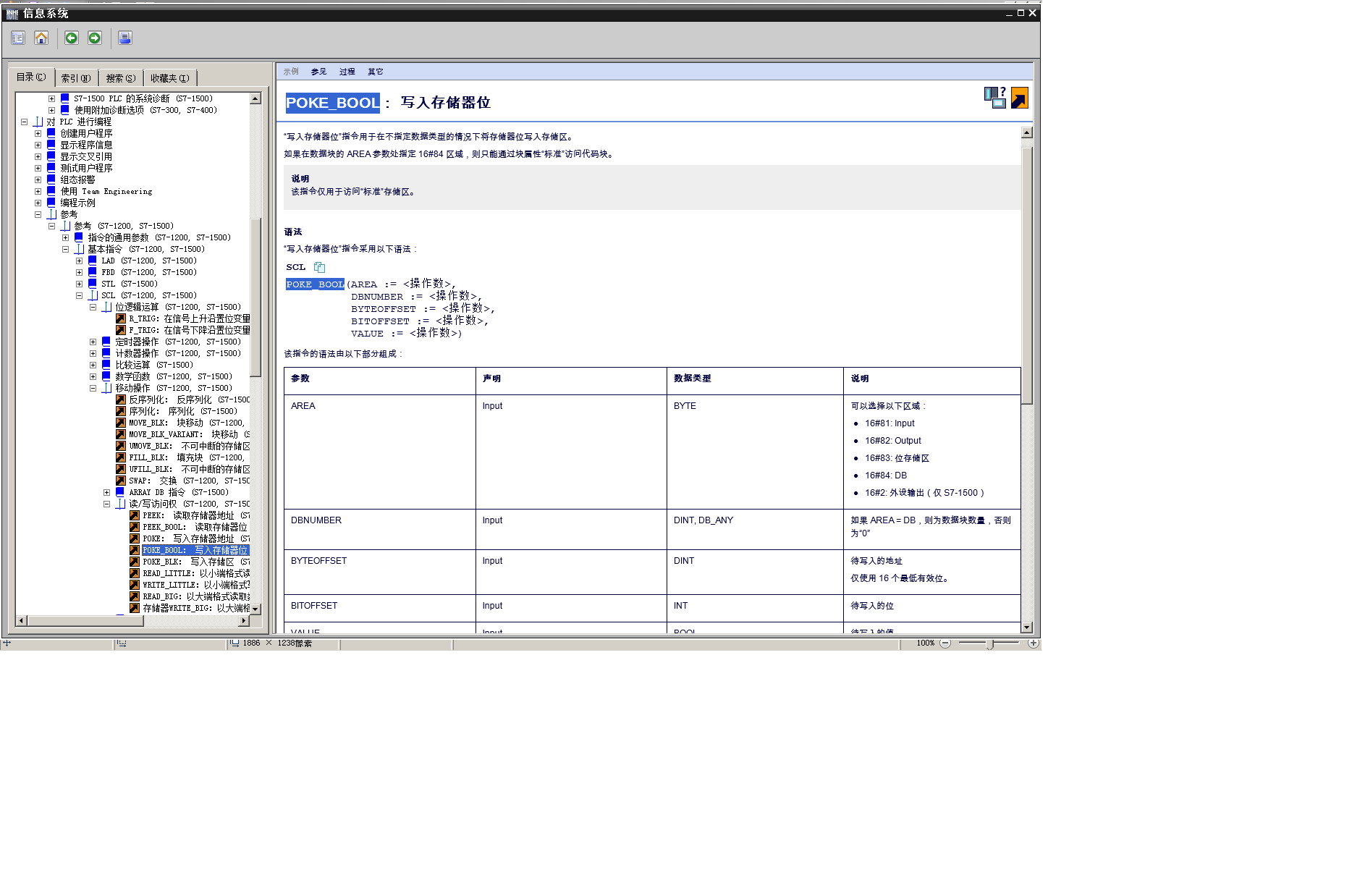Select the 搜索 tab
Viewport: 1365px width, 896px height.
click(x=121, y=78)
